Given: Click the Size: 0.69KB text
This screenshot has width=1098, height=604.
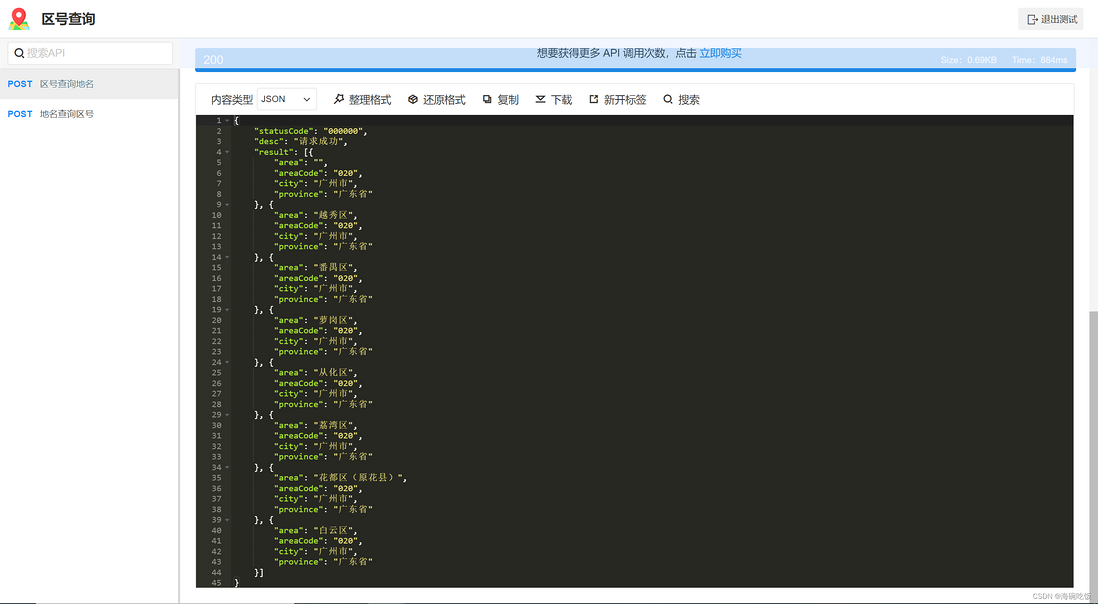Looking at the screenshot, I should pos(968,60).
